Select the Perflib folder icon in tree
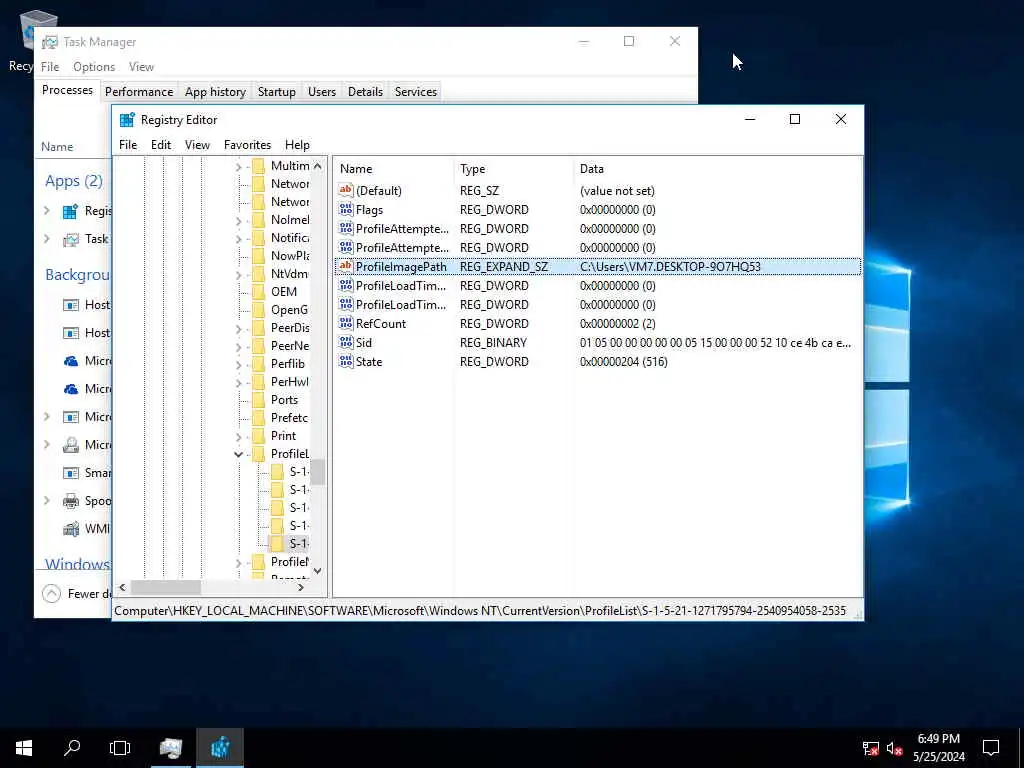This screenshot has width=1024, height=768. coord(259,364)
